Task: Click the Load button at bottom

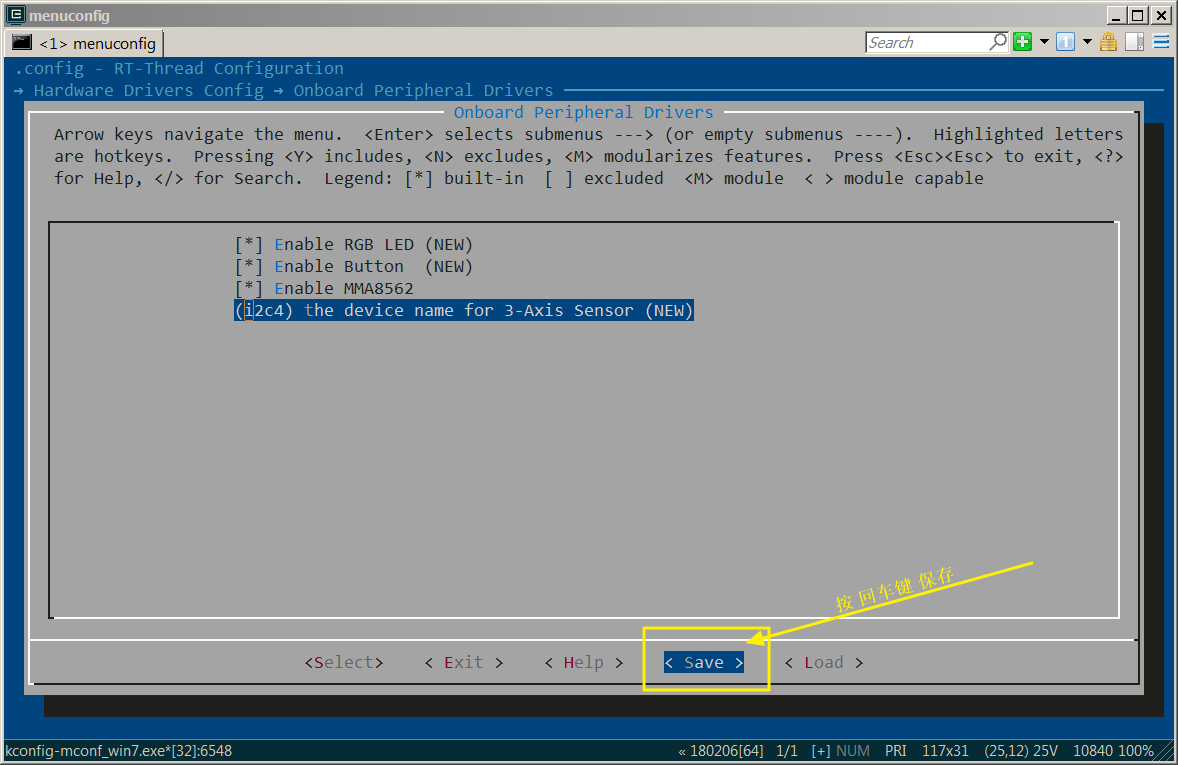Action: pos(823,662)
